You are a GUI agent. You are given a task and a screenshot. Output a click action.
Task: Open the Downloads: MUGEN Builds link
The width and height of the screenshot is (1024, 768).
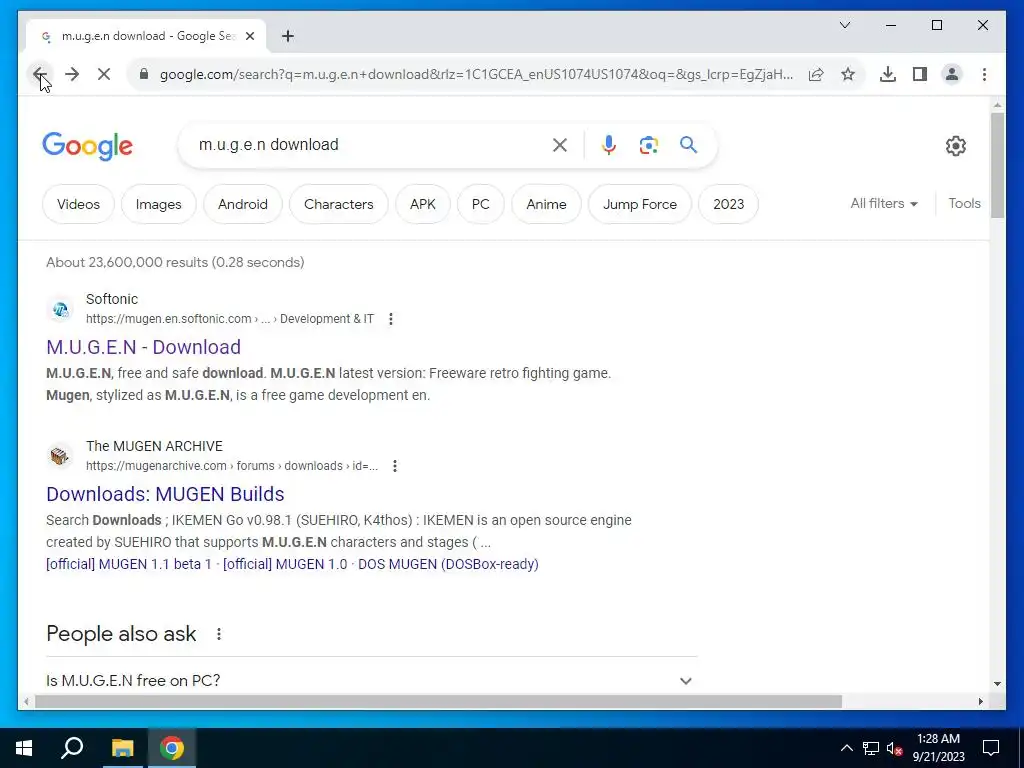(165, 494)
